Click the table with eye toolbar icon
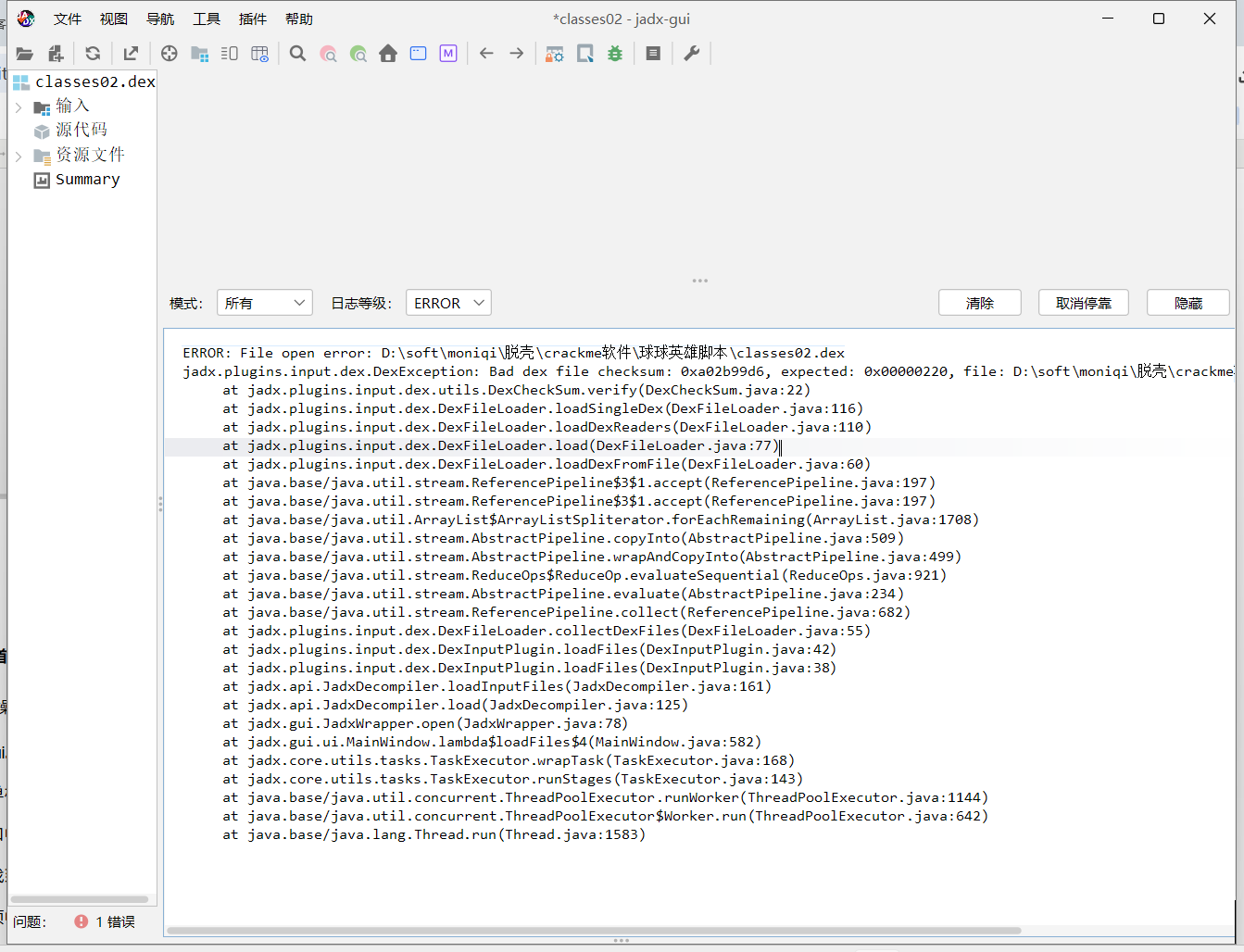The image size is (1244, 952). (x=260, y=54)
